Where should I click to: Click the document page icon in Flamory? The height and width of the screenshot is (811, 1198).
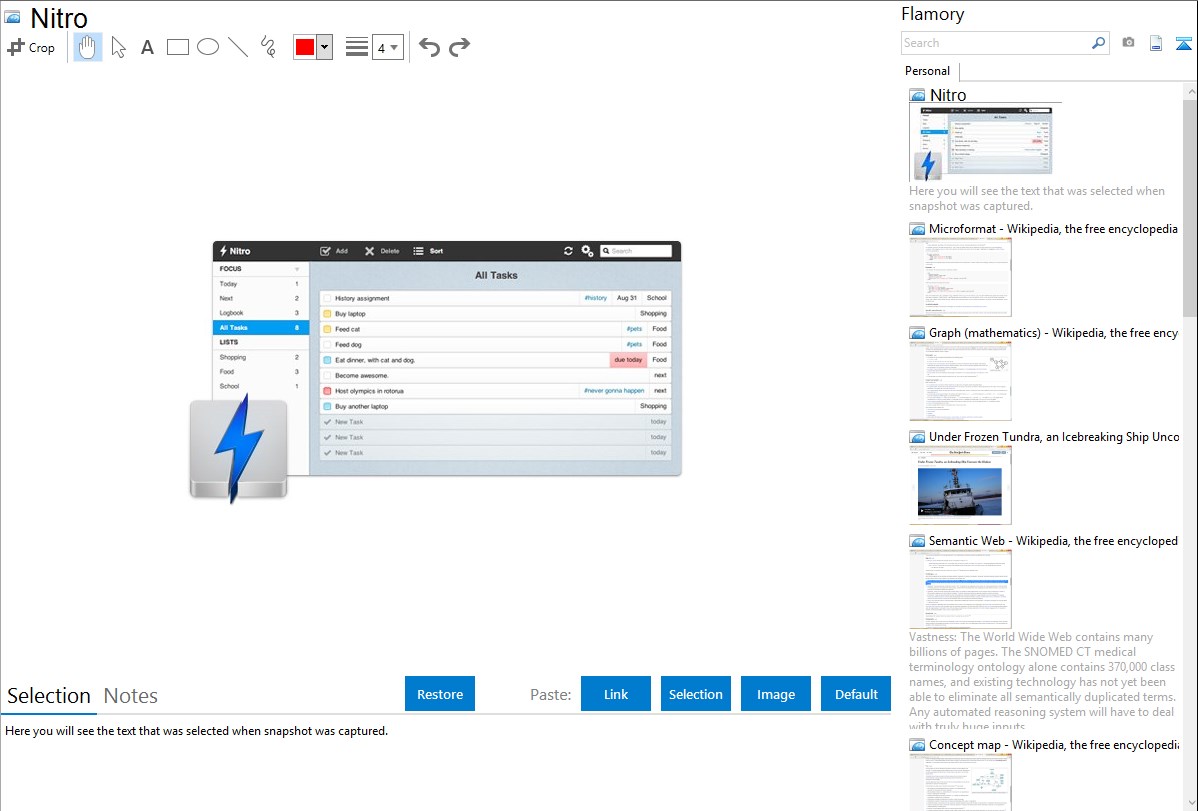point(1156,43)
